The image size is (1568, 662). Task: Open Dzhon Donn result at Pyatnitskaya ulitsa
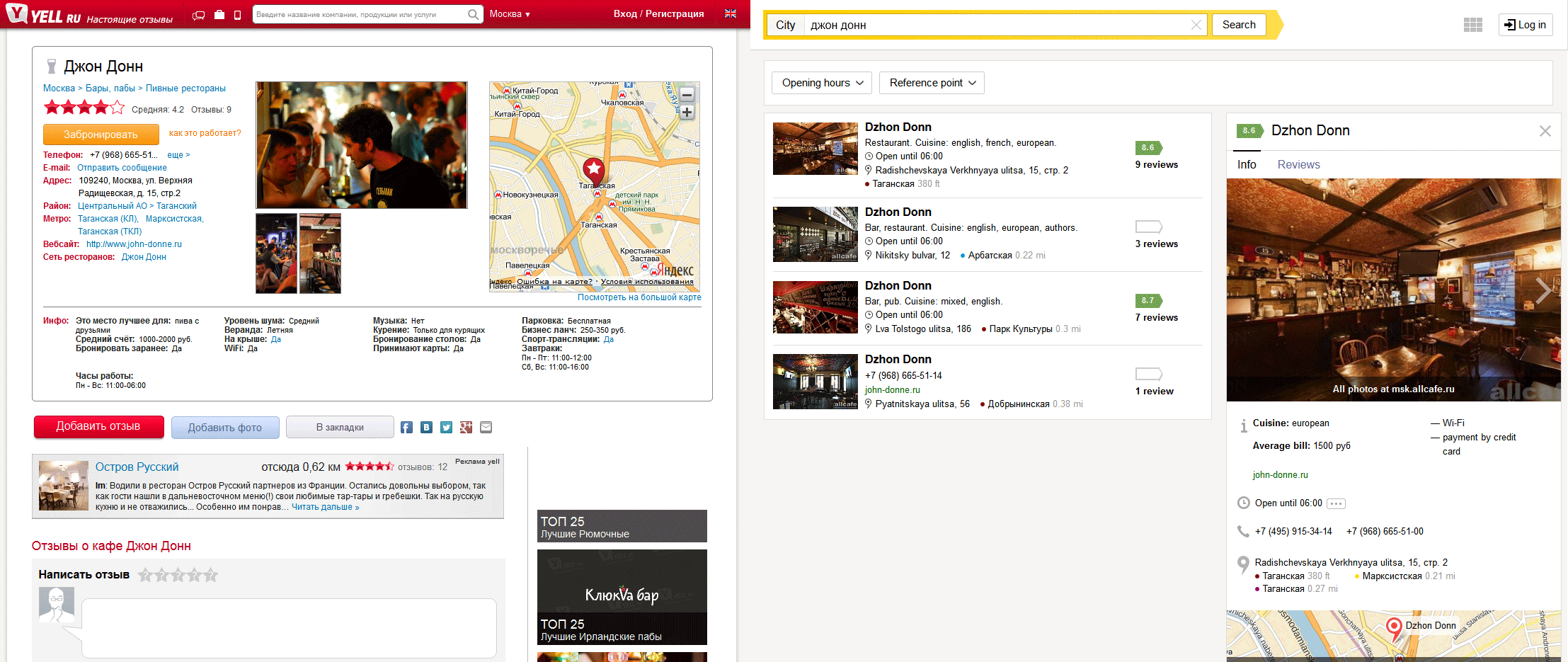(898, 360)
